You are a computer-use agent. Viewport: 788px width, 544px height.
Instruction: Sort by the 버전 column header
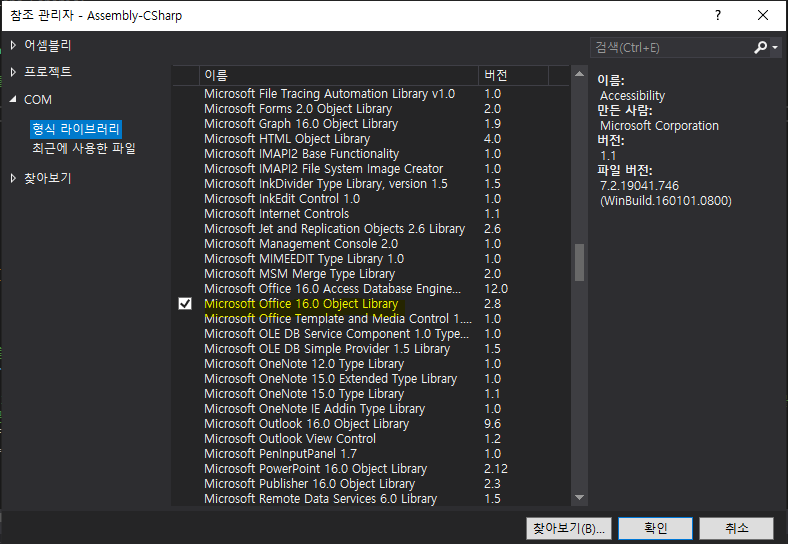coord(513,75)
